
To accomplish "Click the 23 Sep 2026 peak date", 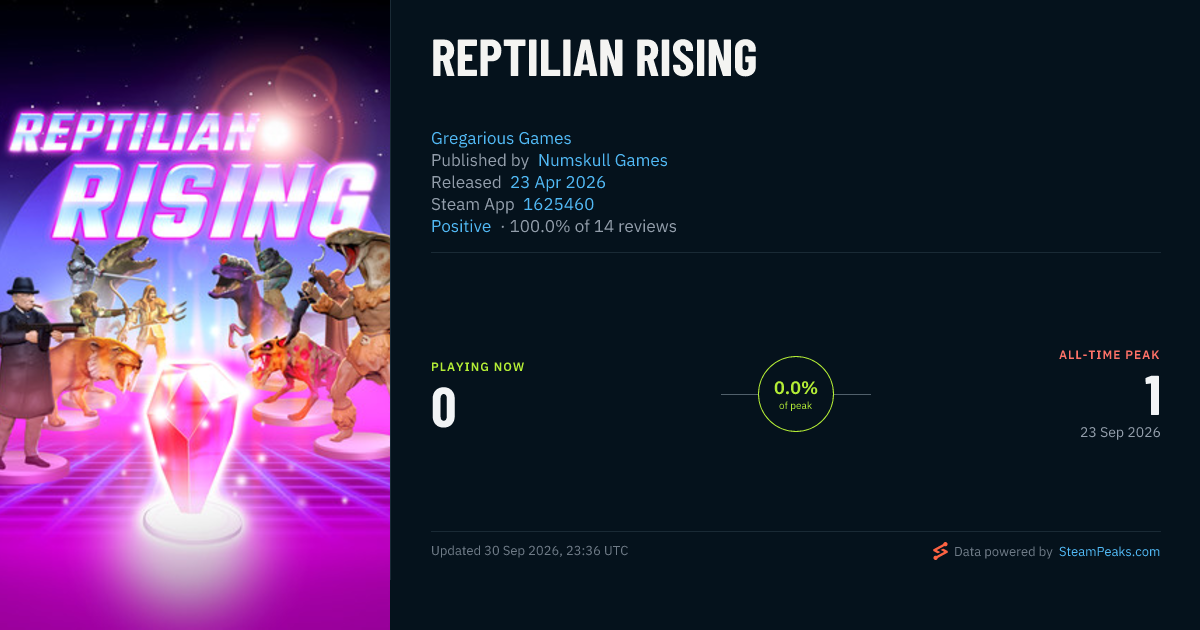I will coord(1120,432).
